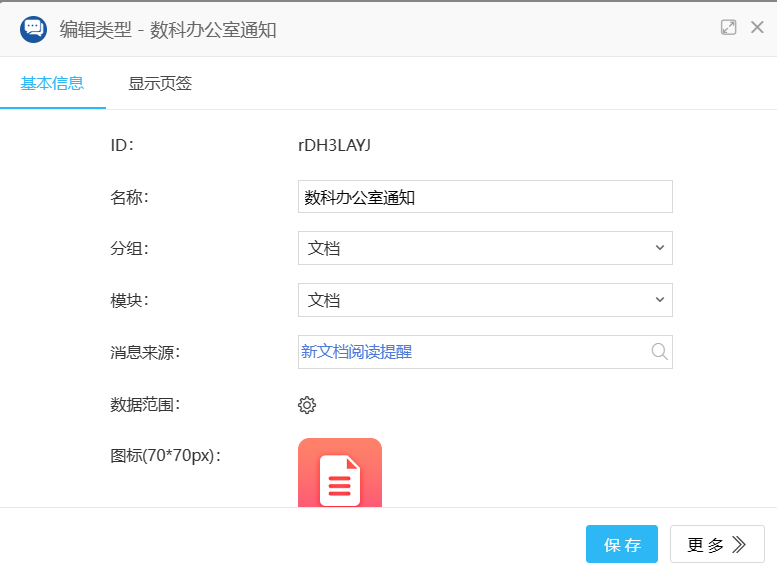Open the 新文档阅读提醒 link

[357, 352]
